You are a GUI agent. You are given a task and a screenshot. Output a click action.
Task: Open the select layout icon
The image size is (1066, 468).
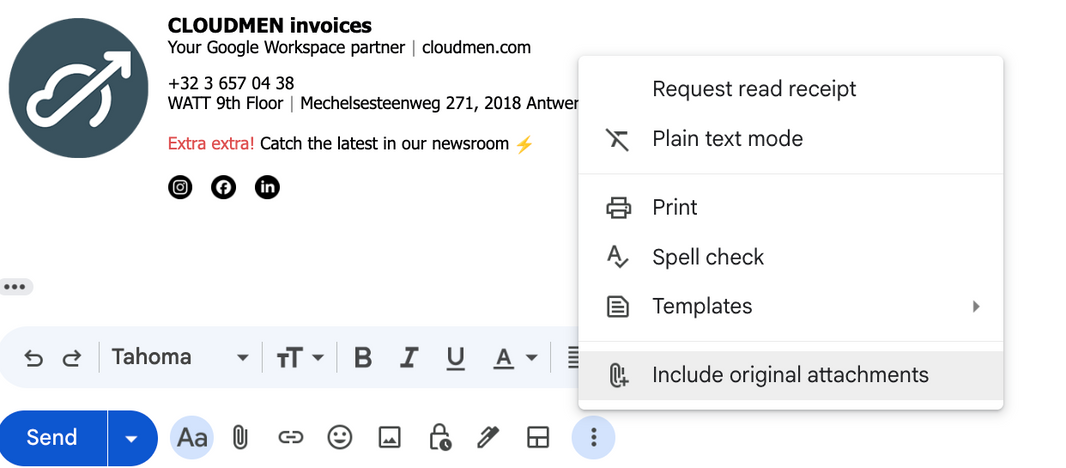538,437
